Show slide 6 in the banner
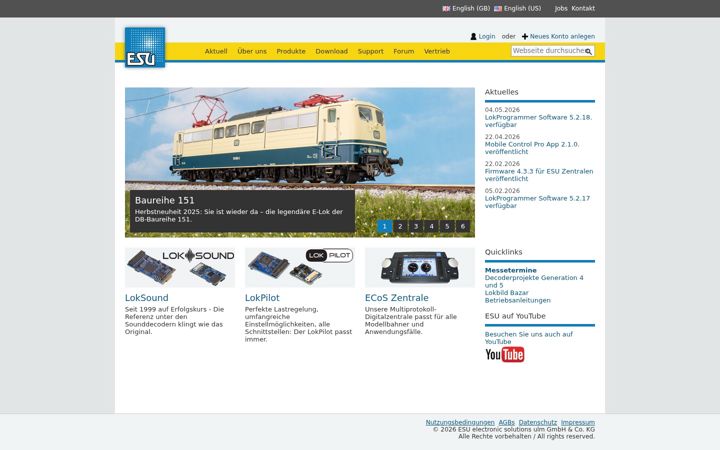Screen dimensions: 720x450 coord(463,226)
